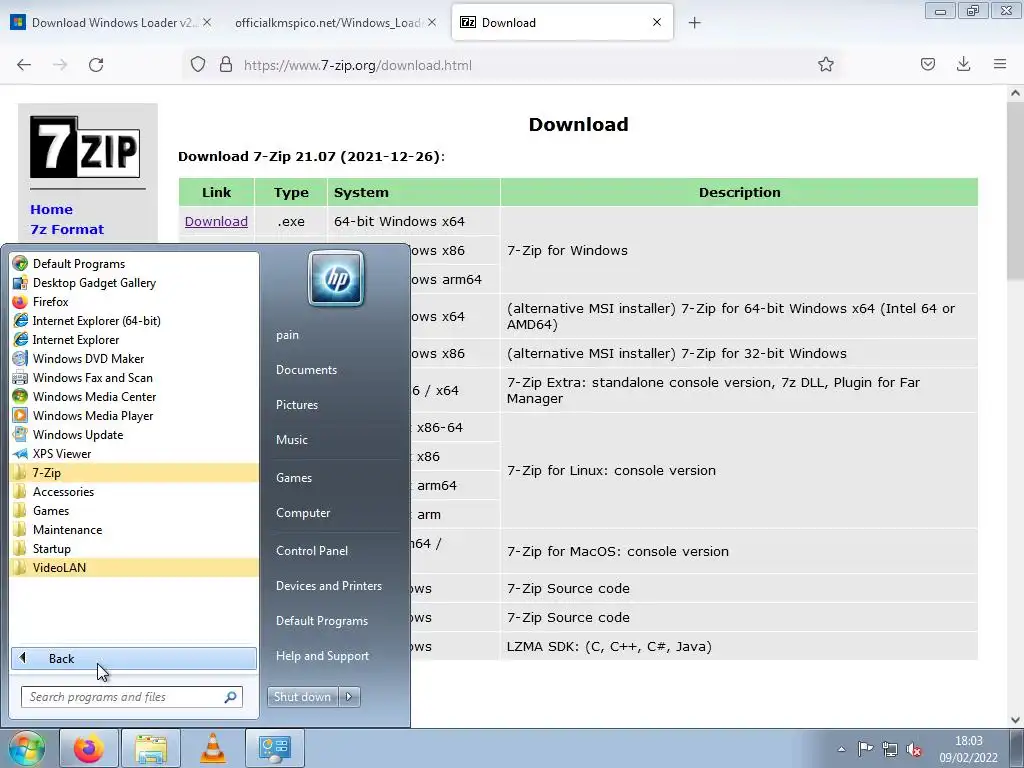
Task: Expand the Accessories folder
Action: tap(134, 492)
